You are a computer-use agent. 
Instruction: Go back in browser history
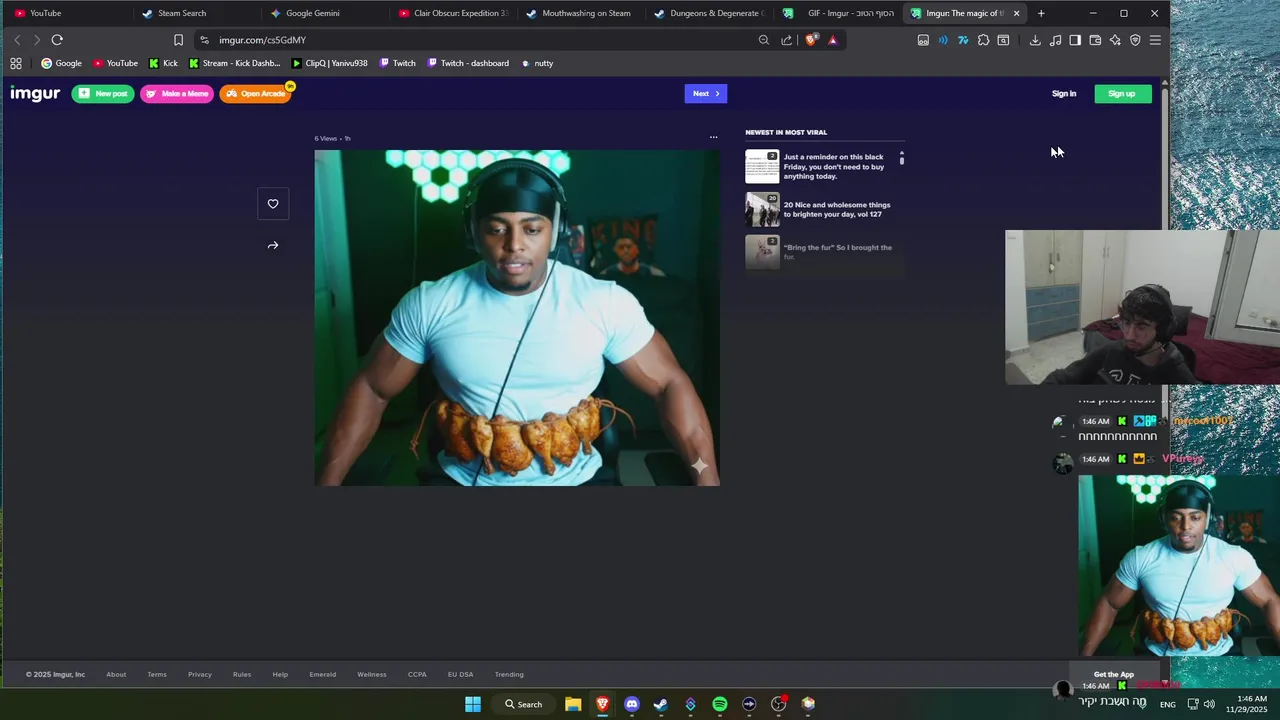(x=16, y=40)
